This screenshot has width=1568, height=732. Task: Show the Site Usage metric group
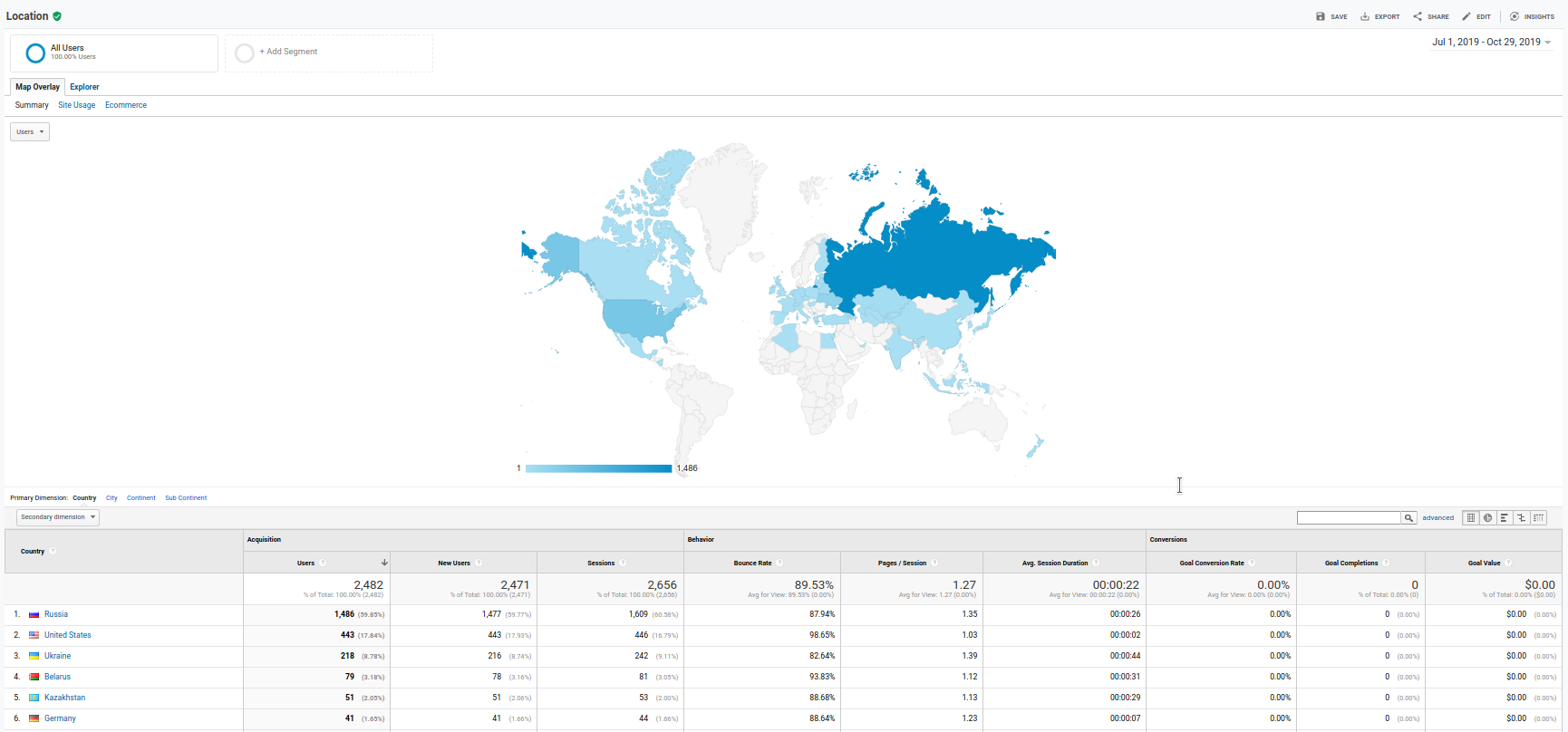[77, 105]
